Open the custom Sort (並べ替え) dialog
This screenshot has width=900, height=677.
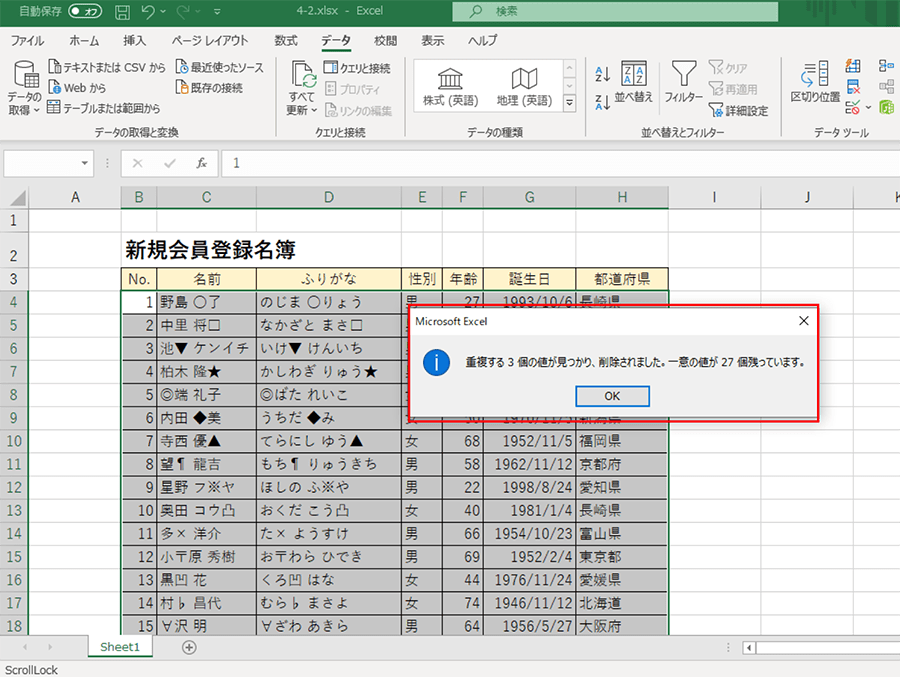pos(633,82)
